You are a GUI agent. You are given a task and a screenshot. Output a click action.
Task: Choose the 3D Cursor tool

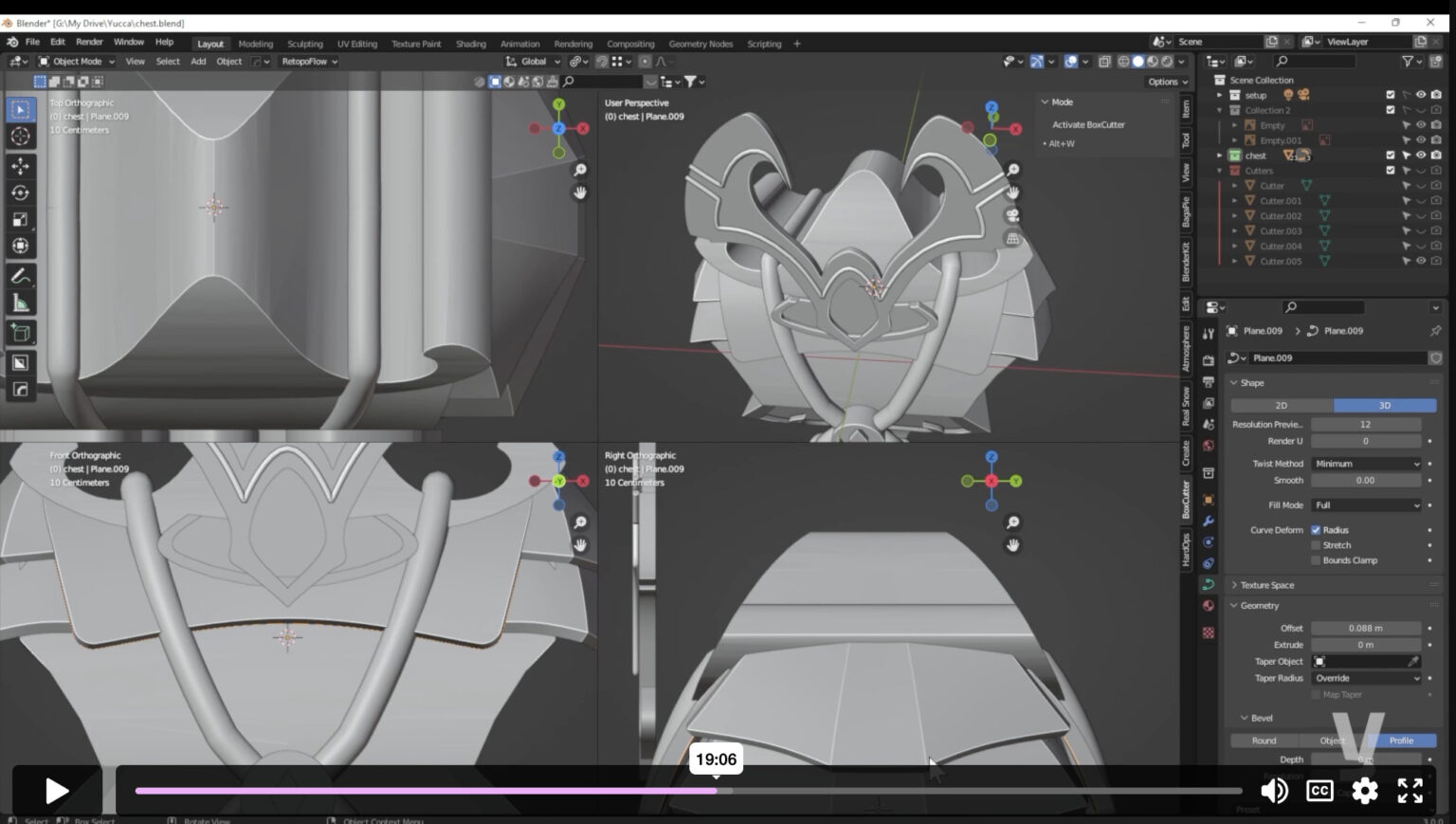pyautogui.click(x=20, y=137)
